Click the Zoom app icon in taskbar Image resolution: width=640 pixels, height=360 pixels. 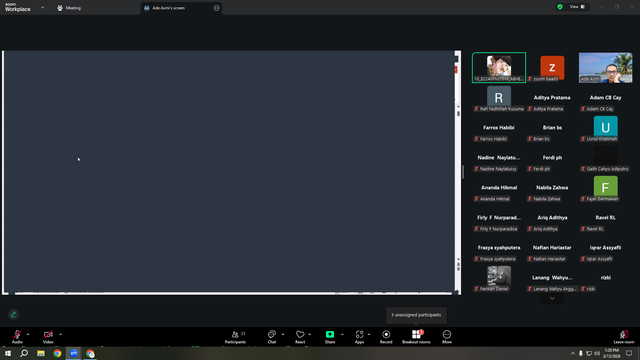[73, 353]
